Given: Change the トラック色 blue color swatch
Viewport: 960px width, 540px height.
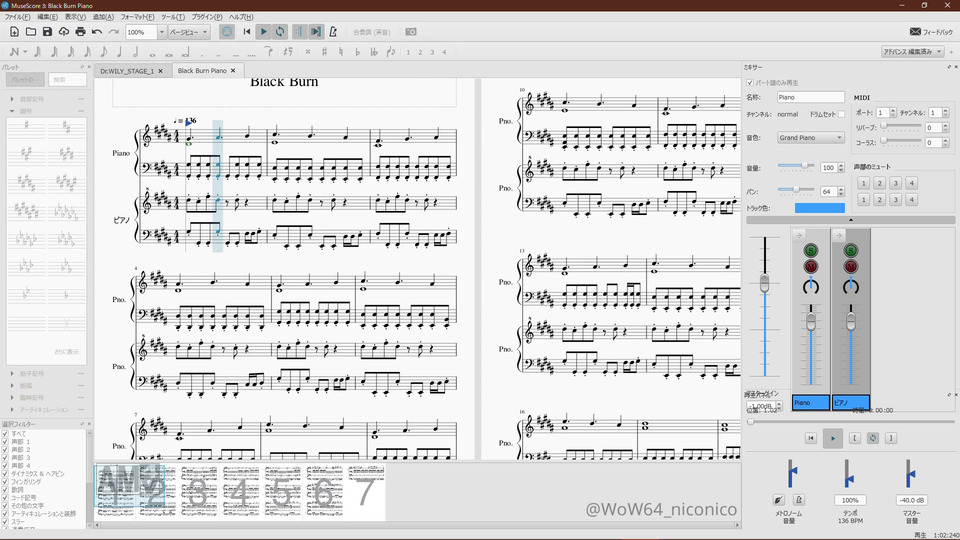Looking at the screenshot, I should pyautogui.click(x=819, y=208).
